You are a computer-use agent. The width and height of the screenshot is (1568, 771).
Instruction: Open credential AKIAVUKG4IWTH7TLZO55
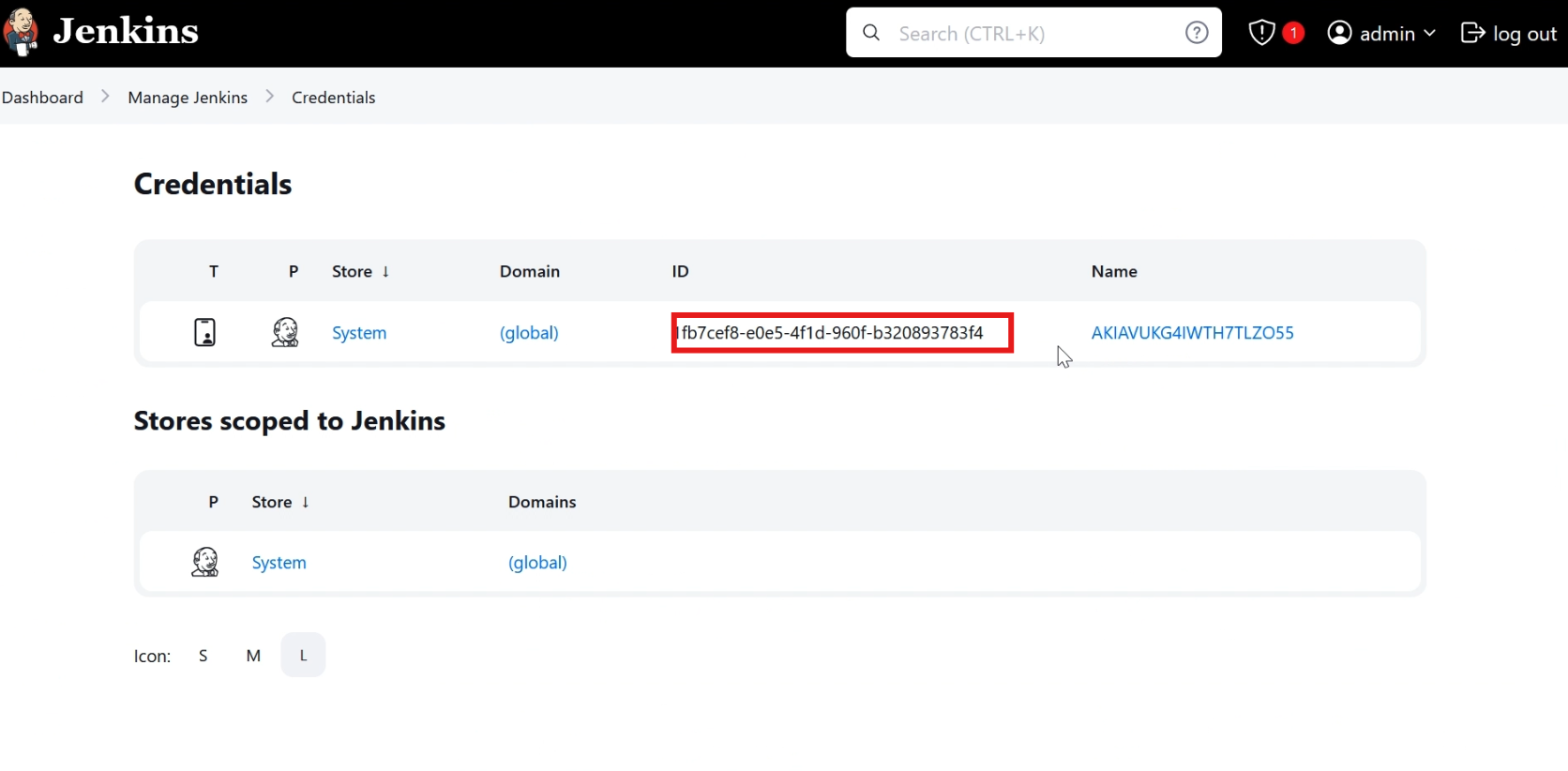pyautogui.click(x=1192, y=333)
